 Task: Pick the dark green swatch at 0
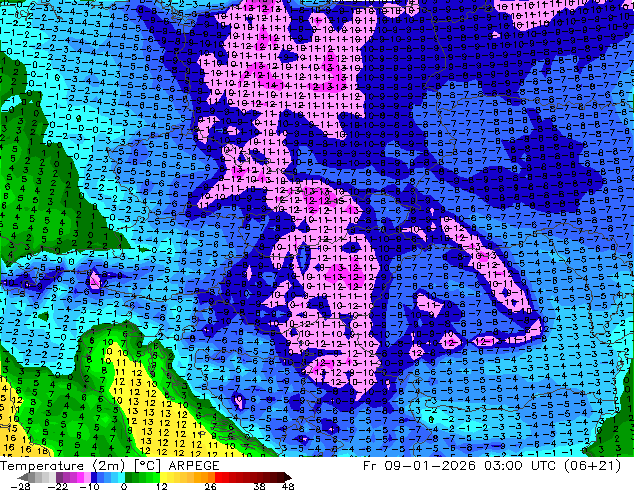pos(129,477)
